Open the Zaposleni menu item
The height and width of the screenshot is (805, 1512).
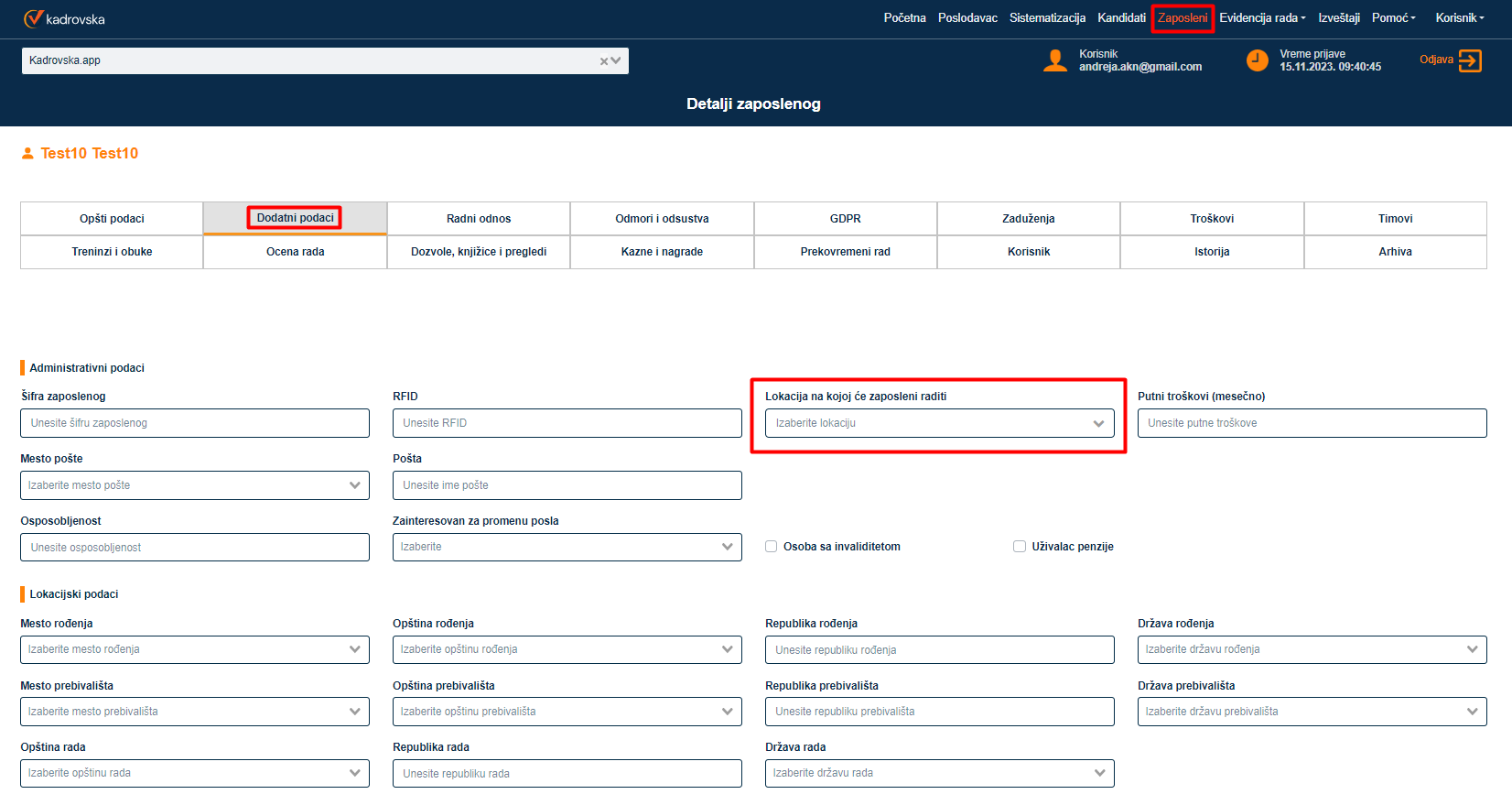(x=1182, y=18)
